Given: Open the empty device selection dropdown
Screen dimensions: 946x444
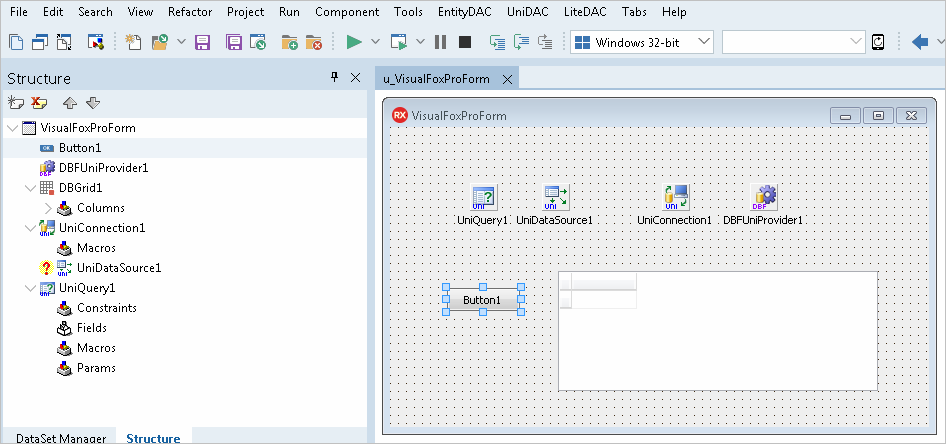Looking at the screenshot, I should click(x=794, y=42).
